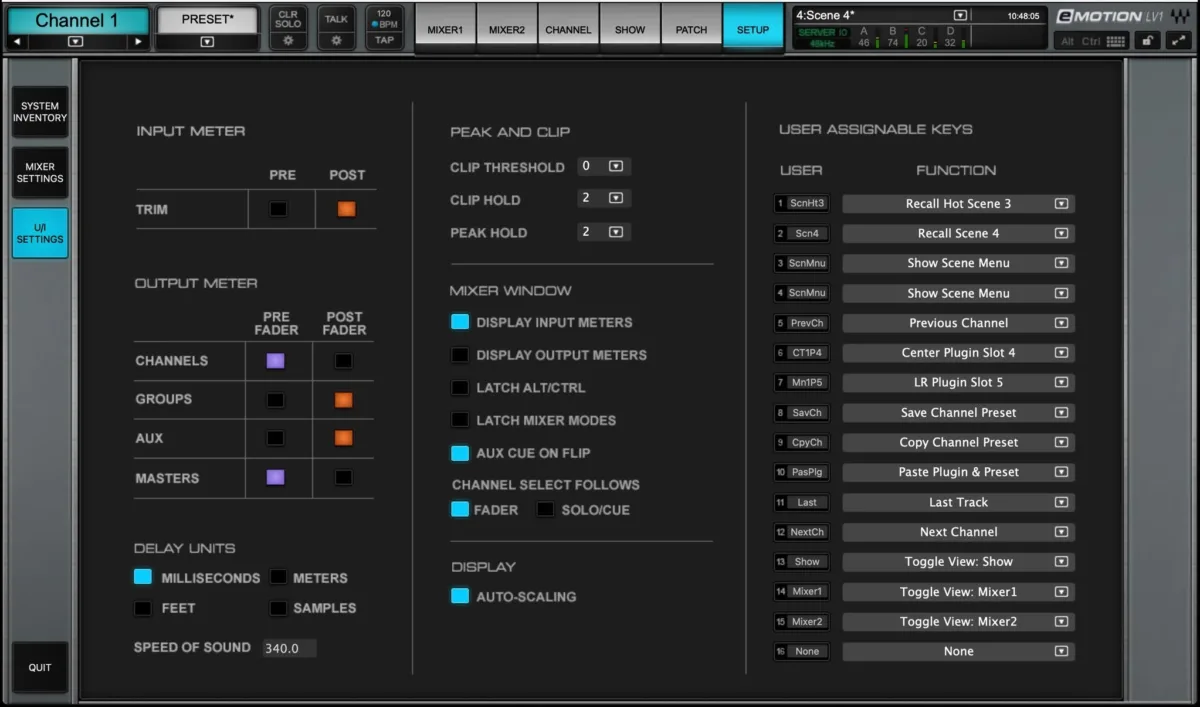Toggle GROUPS post fader orange box
1200x707 pixels.
coord(343,400)
